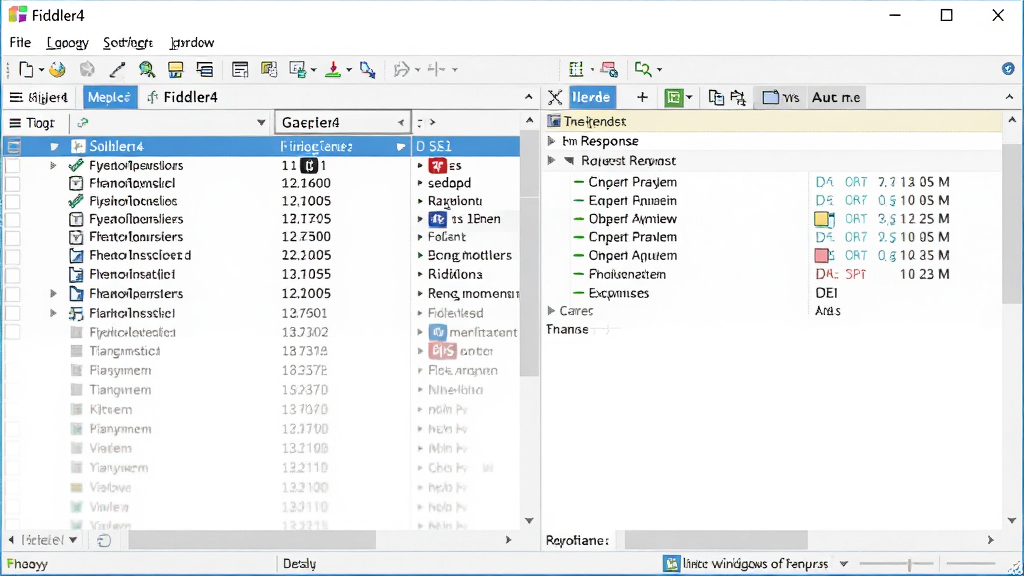This screenshot has width=1024, height=576.
Task: Expand the tree row with value 12.7501
Action: point(53,313)
